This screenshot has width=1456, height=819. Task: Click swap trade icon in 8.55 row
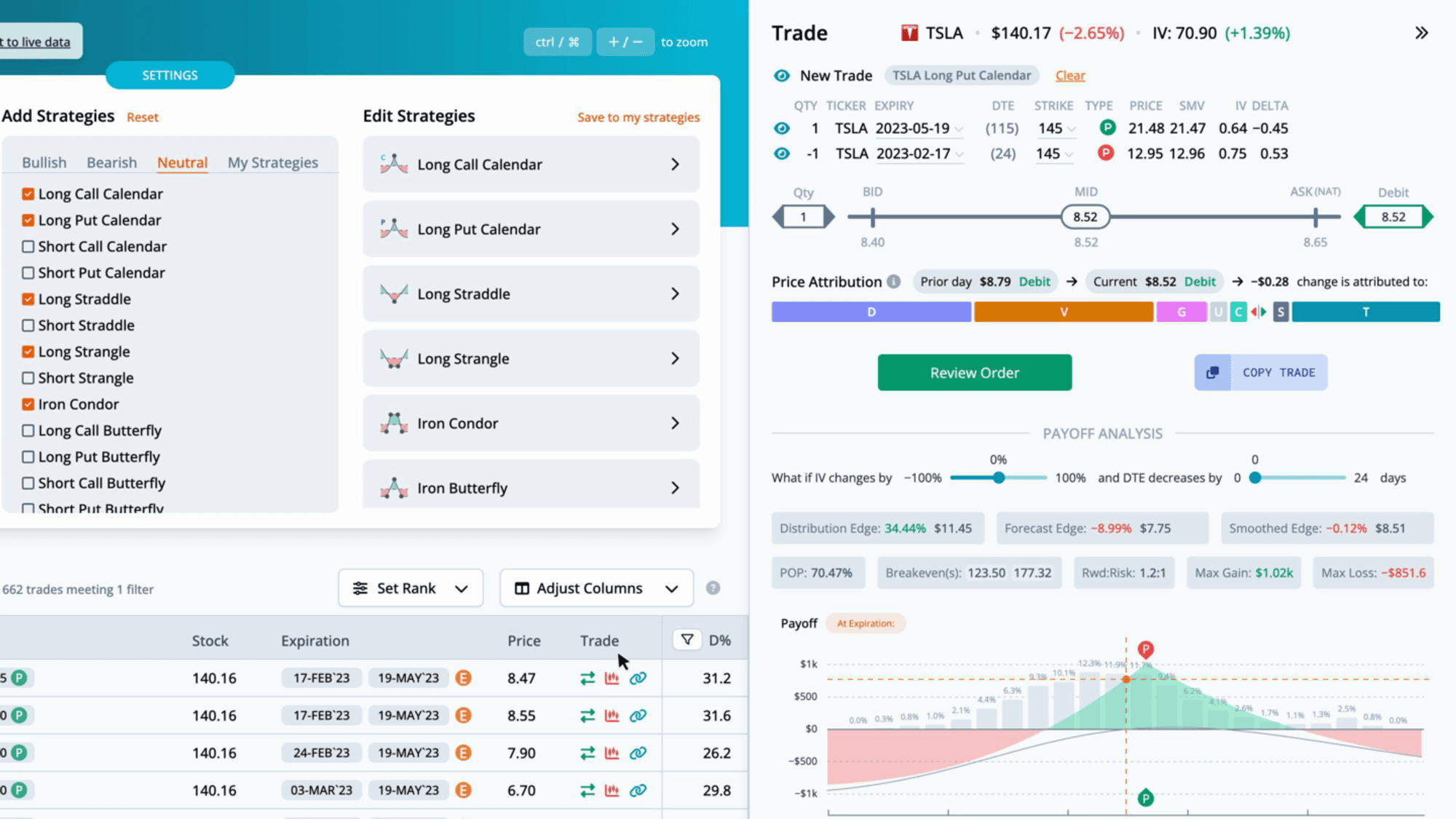click(587, 716)
